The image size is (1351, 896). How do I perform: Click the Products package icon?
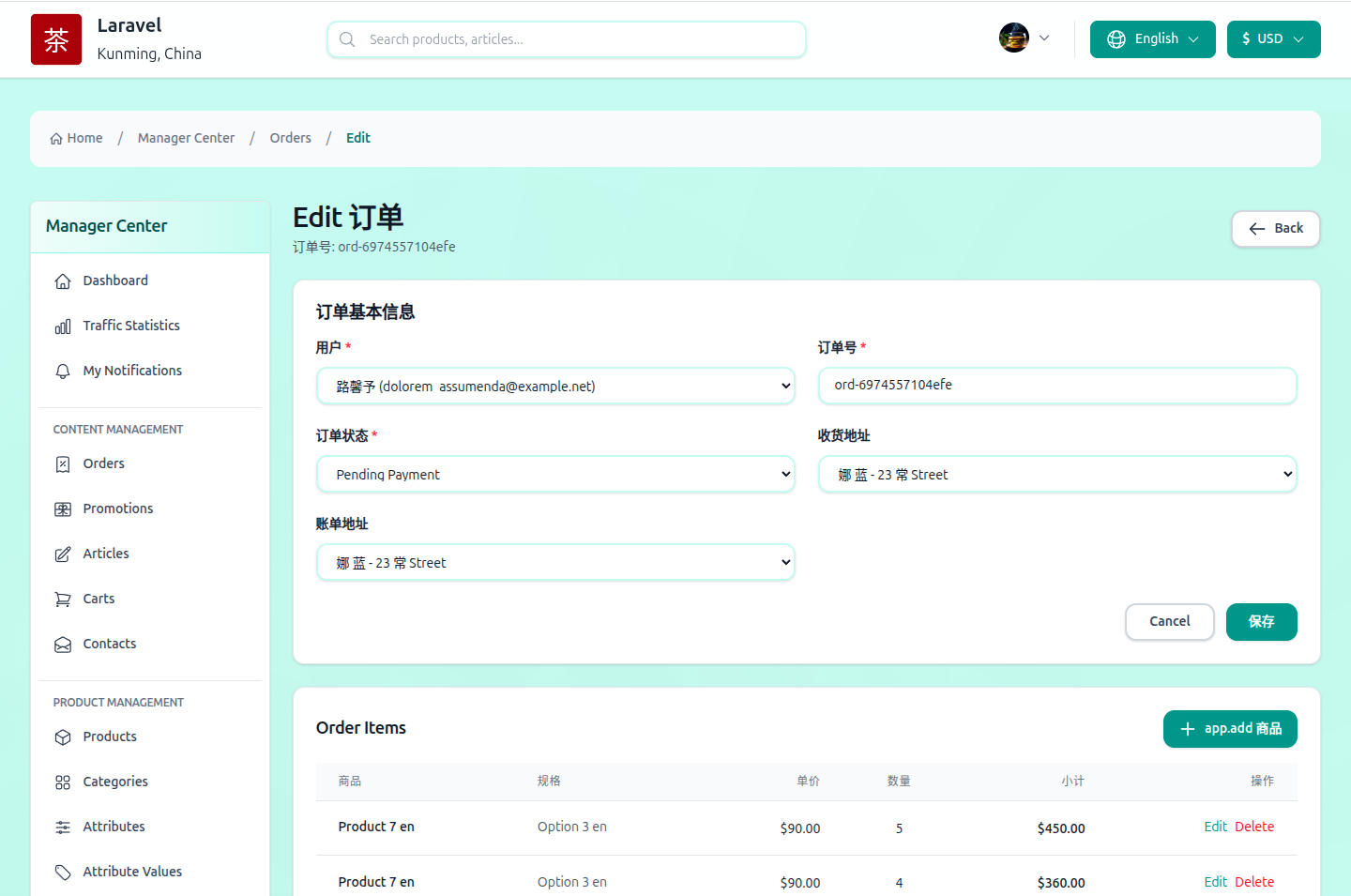click(x=62, y=736)
